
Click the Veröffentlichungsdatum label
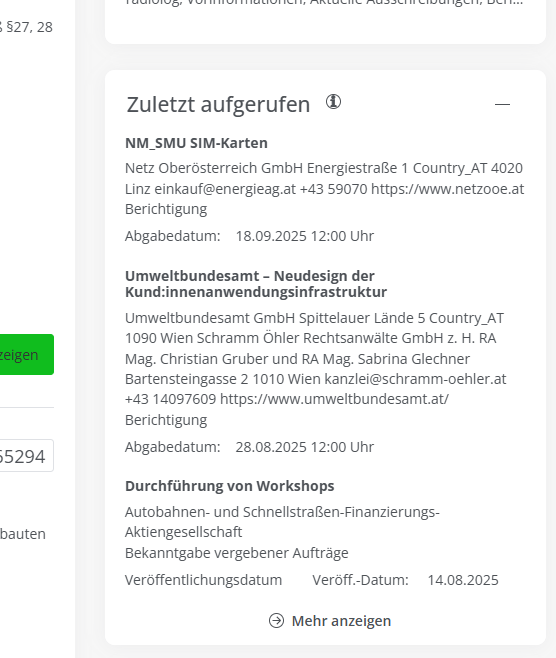[x=204, y=580]
